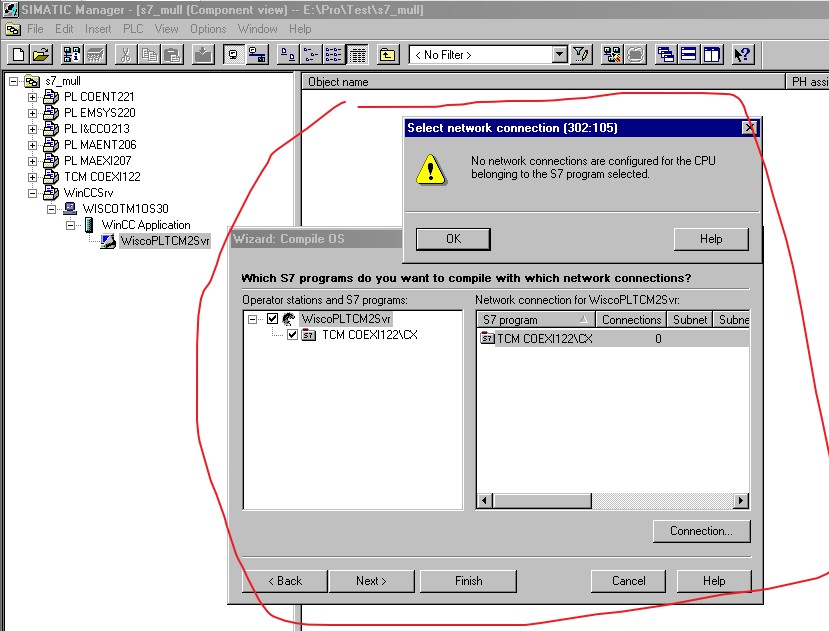Image resolution: width=829 pixels, height=631 pixels.
Task: Close the Select network connection dialog
Action: coord(750,127)
